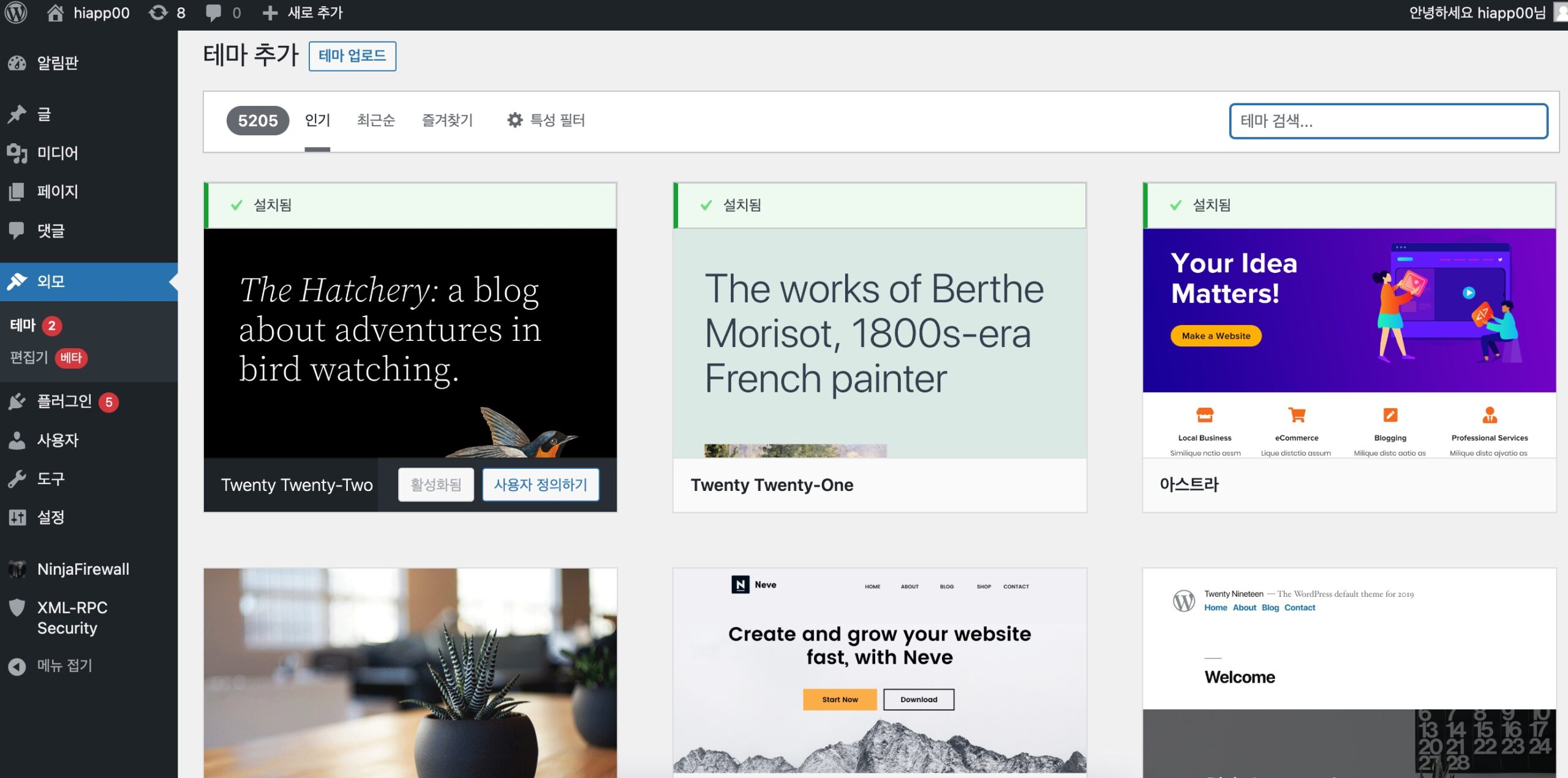This screenshot has height=778, width=1568.
Task: Open Twenty Twenty-Two theme screenshot
Action: tap(410, 343)
